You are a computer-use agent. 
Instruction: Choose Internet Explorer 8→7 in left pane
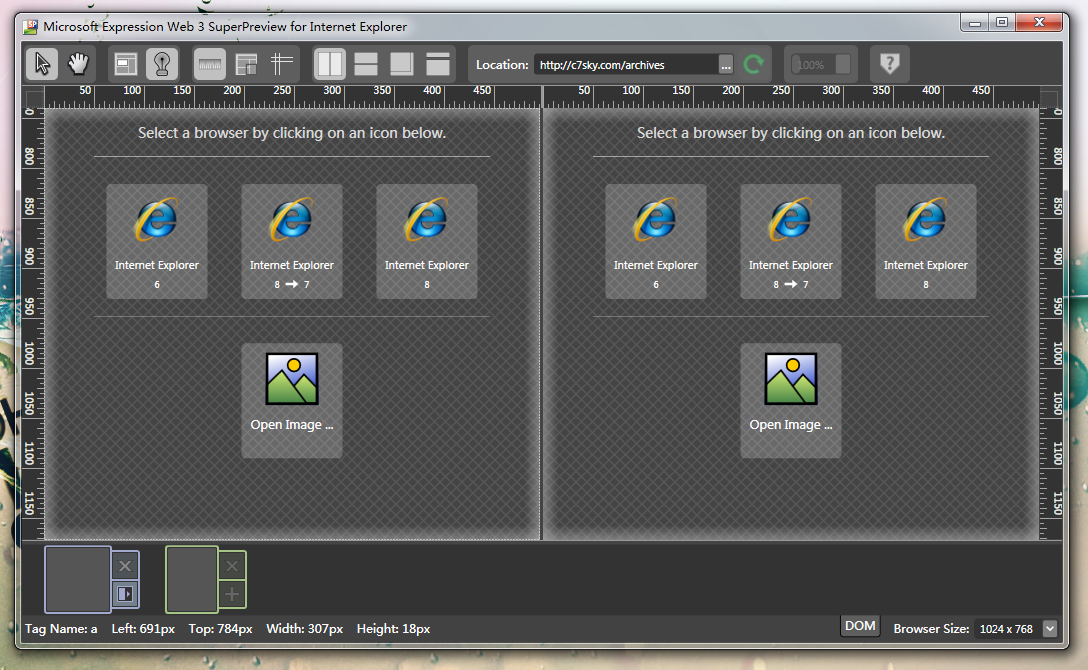[291, 241]
